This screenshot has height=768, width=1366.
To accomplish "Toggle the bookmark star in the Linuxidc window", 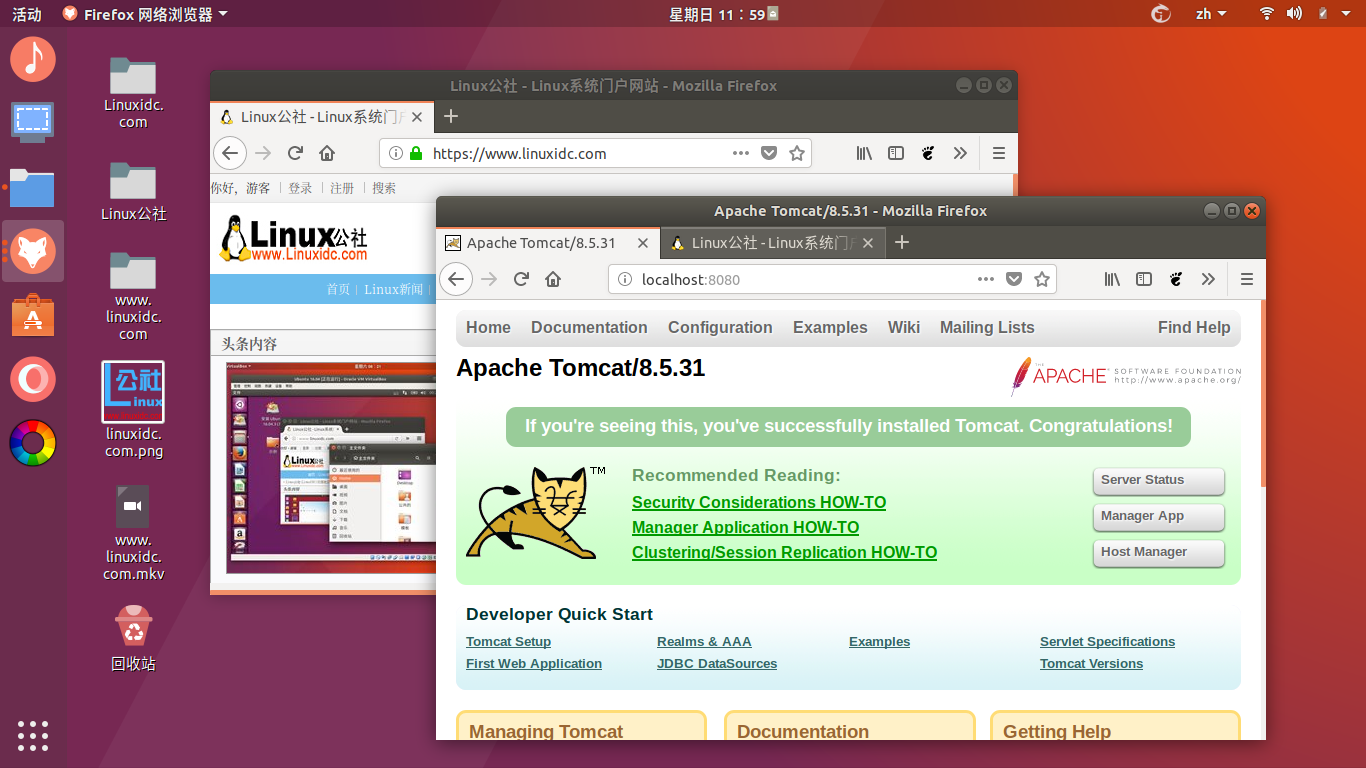I will click(797, 153).
